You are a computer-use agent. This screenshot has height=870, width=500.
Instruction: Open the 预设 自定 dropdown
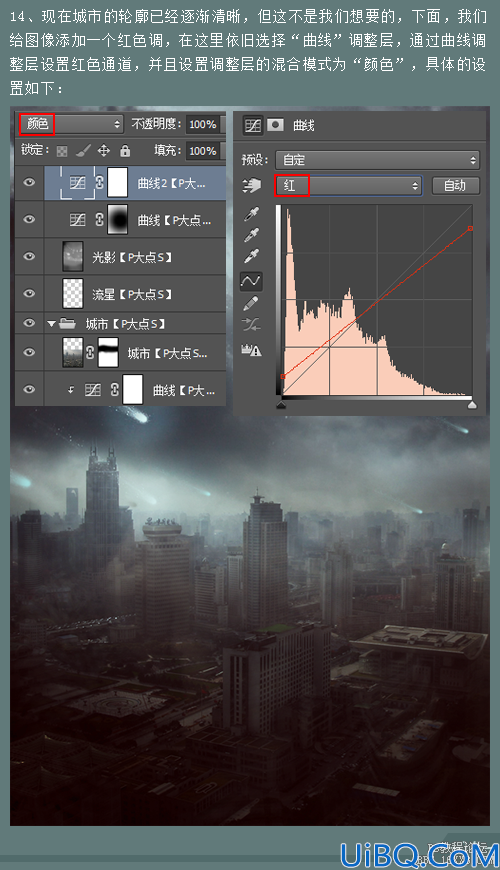377,160
